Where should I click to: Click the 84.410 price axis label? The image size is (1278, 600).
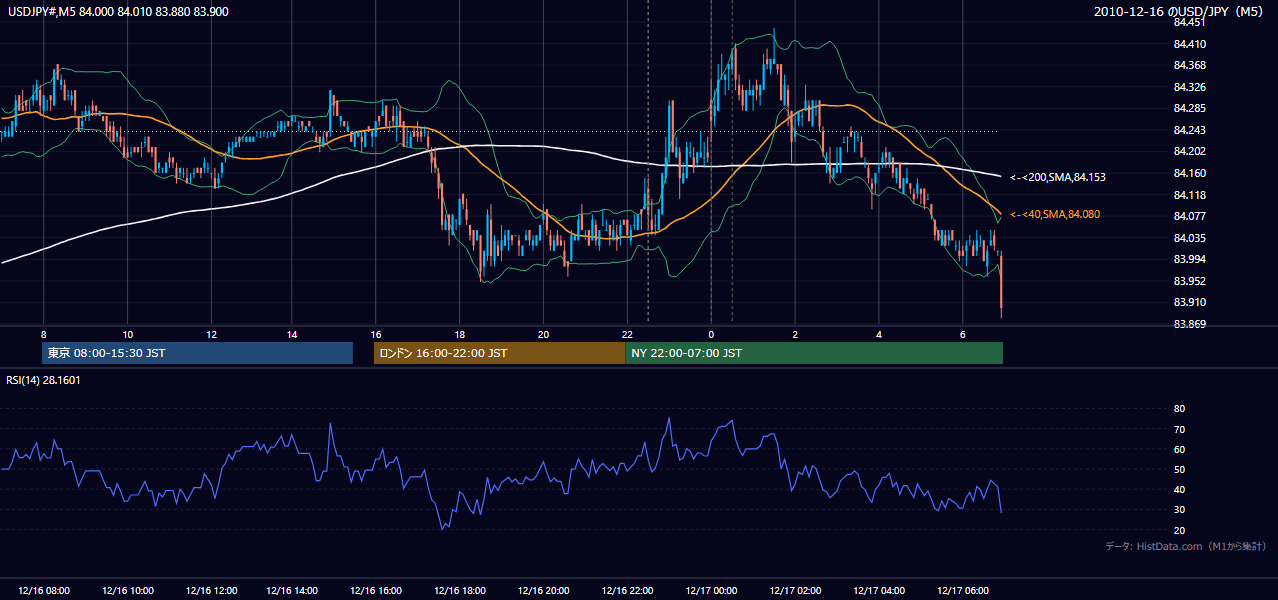point(1188,44)
